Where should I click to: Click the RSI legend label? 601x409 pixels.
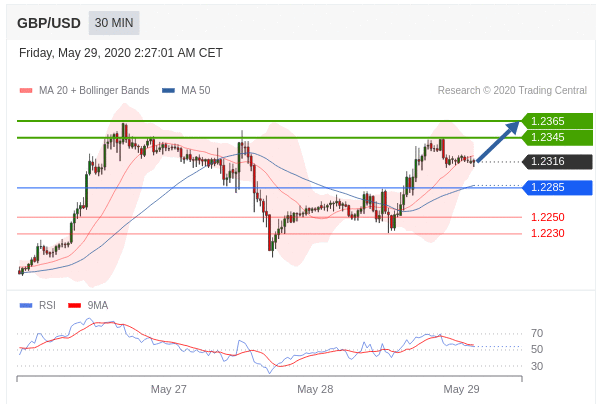coord(47,306)
